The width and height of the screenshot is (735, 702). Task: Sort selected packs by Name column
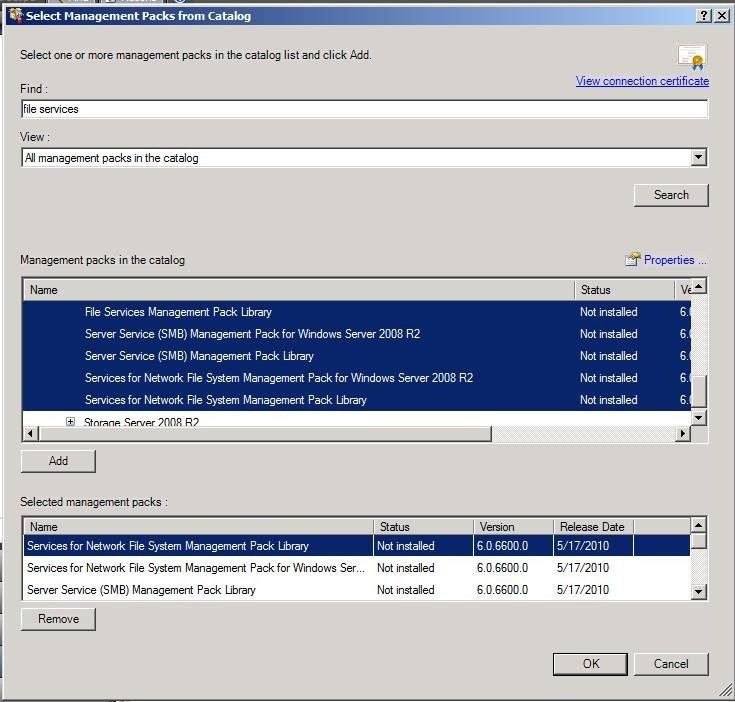[x=198, y=527]
